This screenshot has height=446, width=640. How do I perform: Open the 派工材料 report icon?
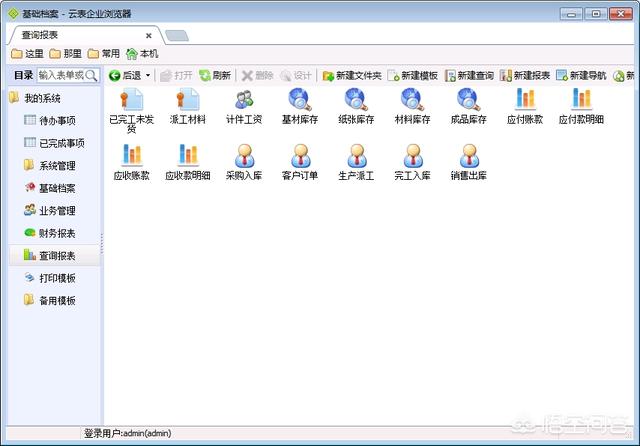pyautogui.click(x=188, y=106)
